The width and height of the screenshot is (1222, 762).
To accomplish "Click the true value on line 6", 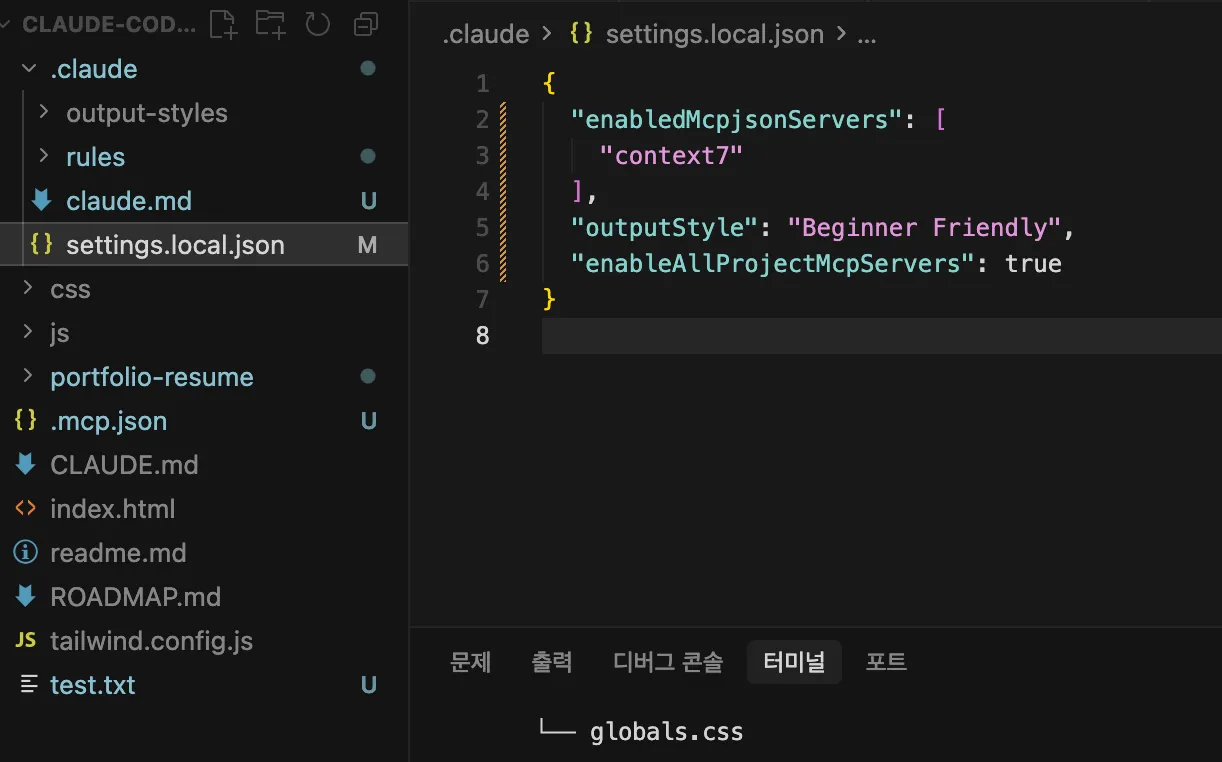I will pos(1033,263).
